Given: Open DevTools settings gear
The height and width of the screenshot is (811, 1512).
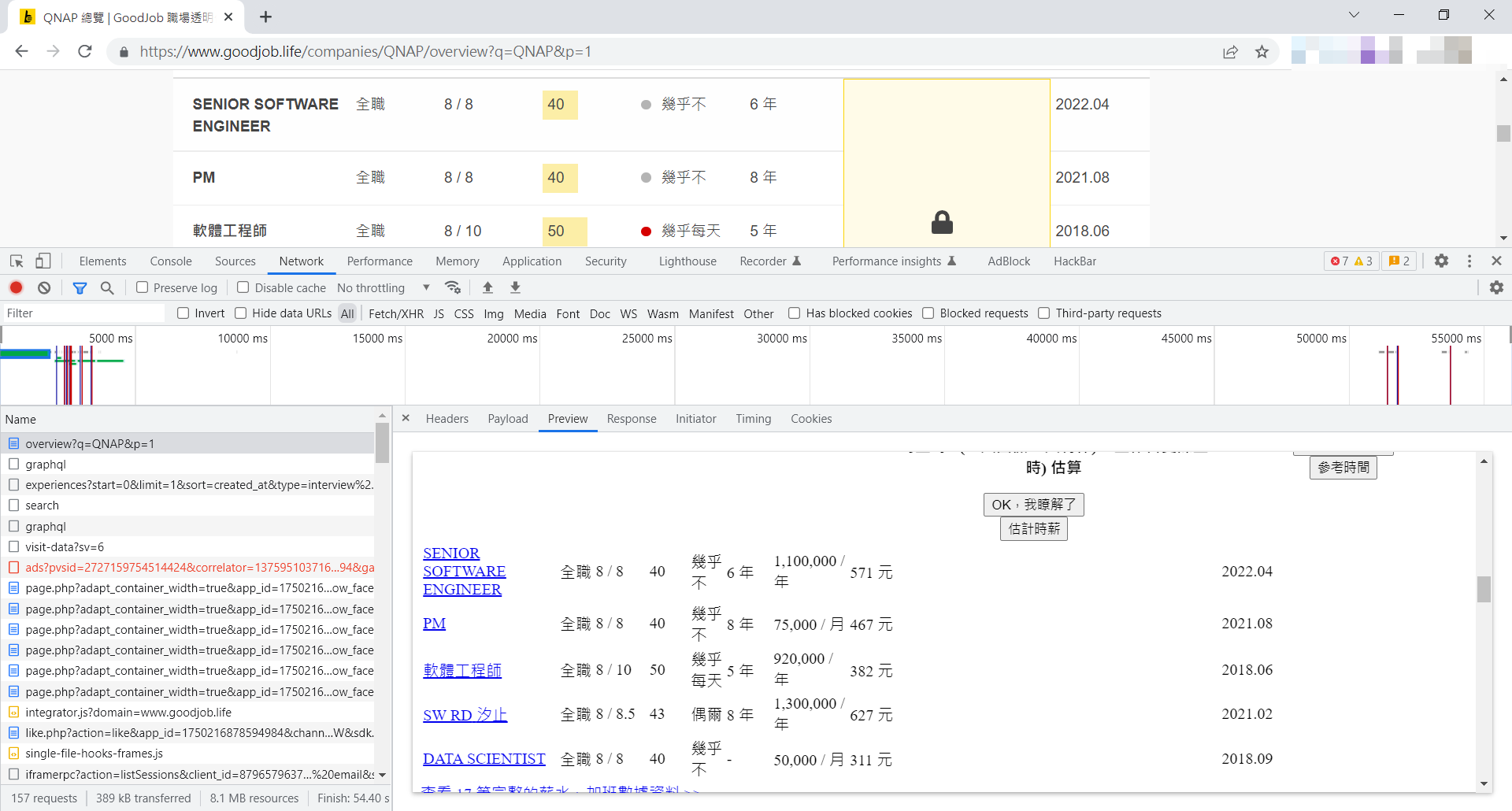Looking at the screenshot, I should 1441,261.
